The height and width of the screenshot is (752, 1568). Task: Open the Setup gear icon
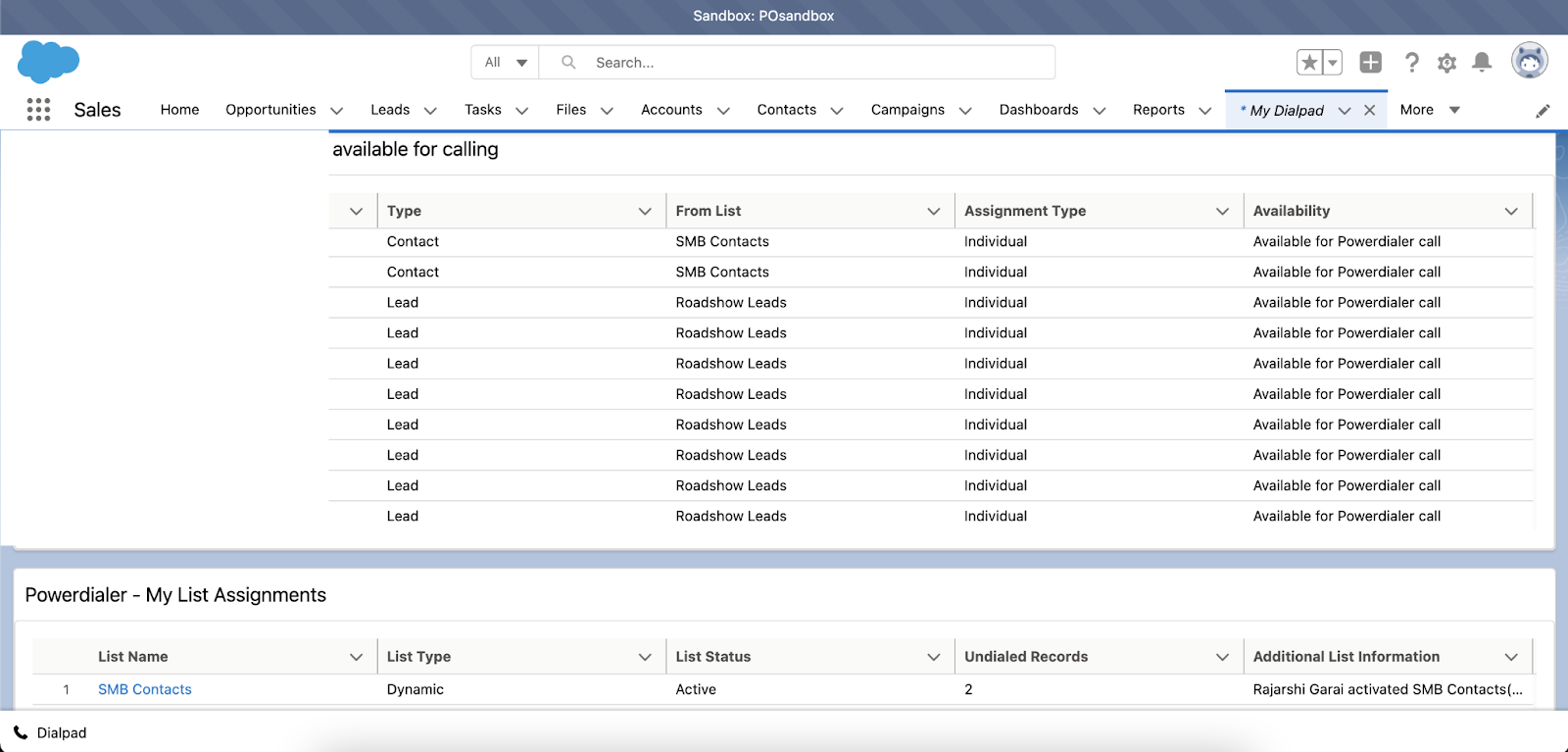coord(1446,63)
